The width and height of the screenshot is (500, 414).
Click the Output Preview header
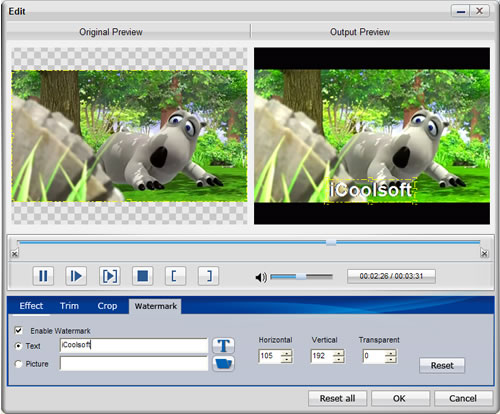(360, 32)
